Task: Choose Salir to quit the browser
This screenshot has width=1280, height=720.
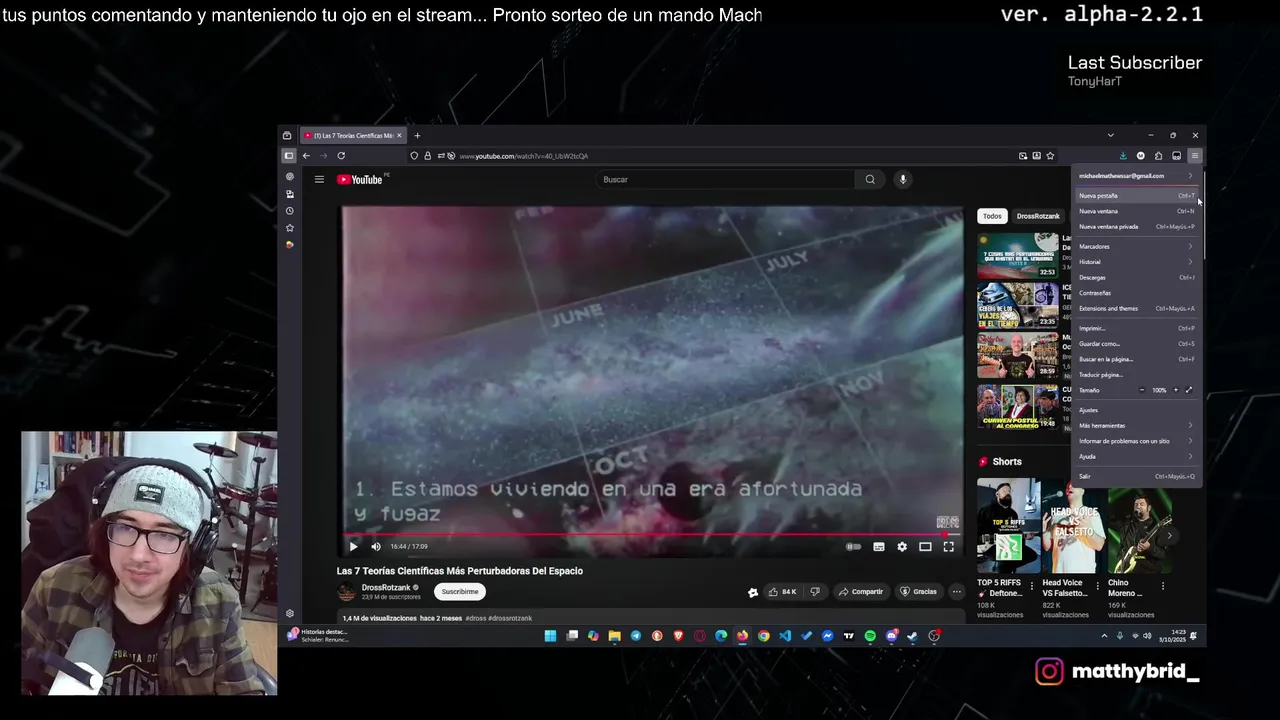Action: [x=1136, y=477]
